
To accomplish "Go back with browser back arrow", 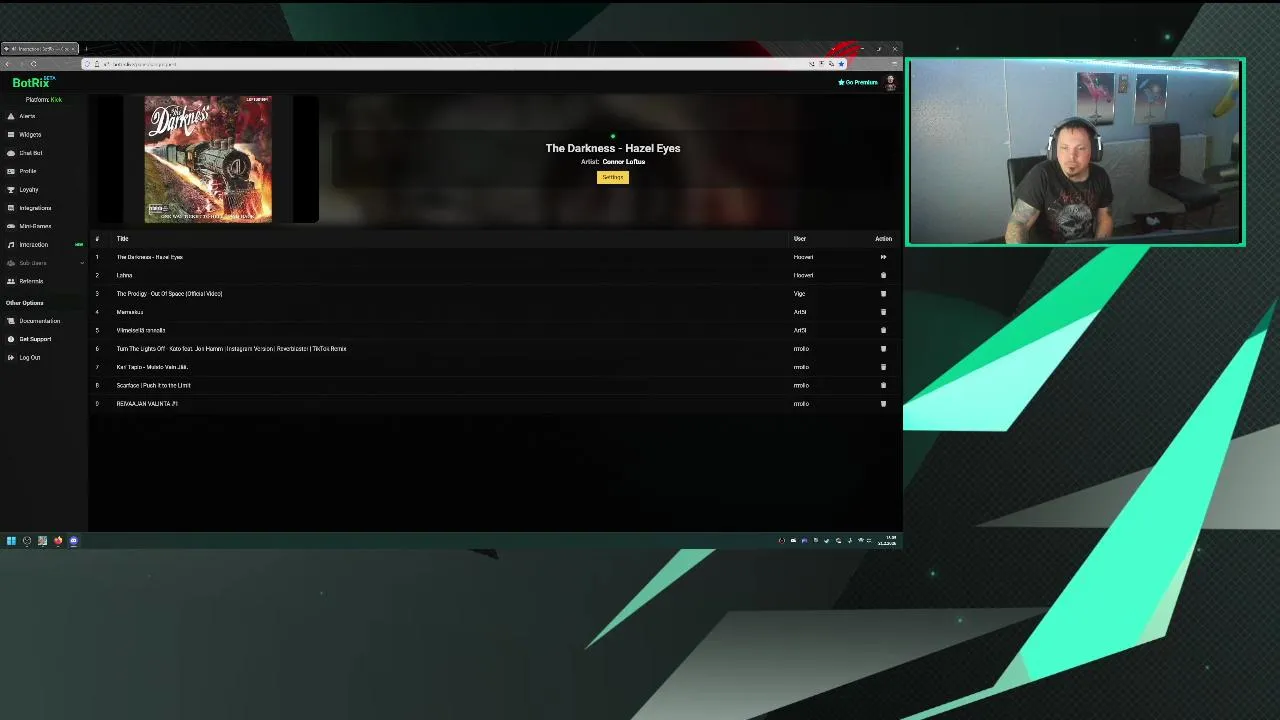I will (x=8, y=64).
